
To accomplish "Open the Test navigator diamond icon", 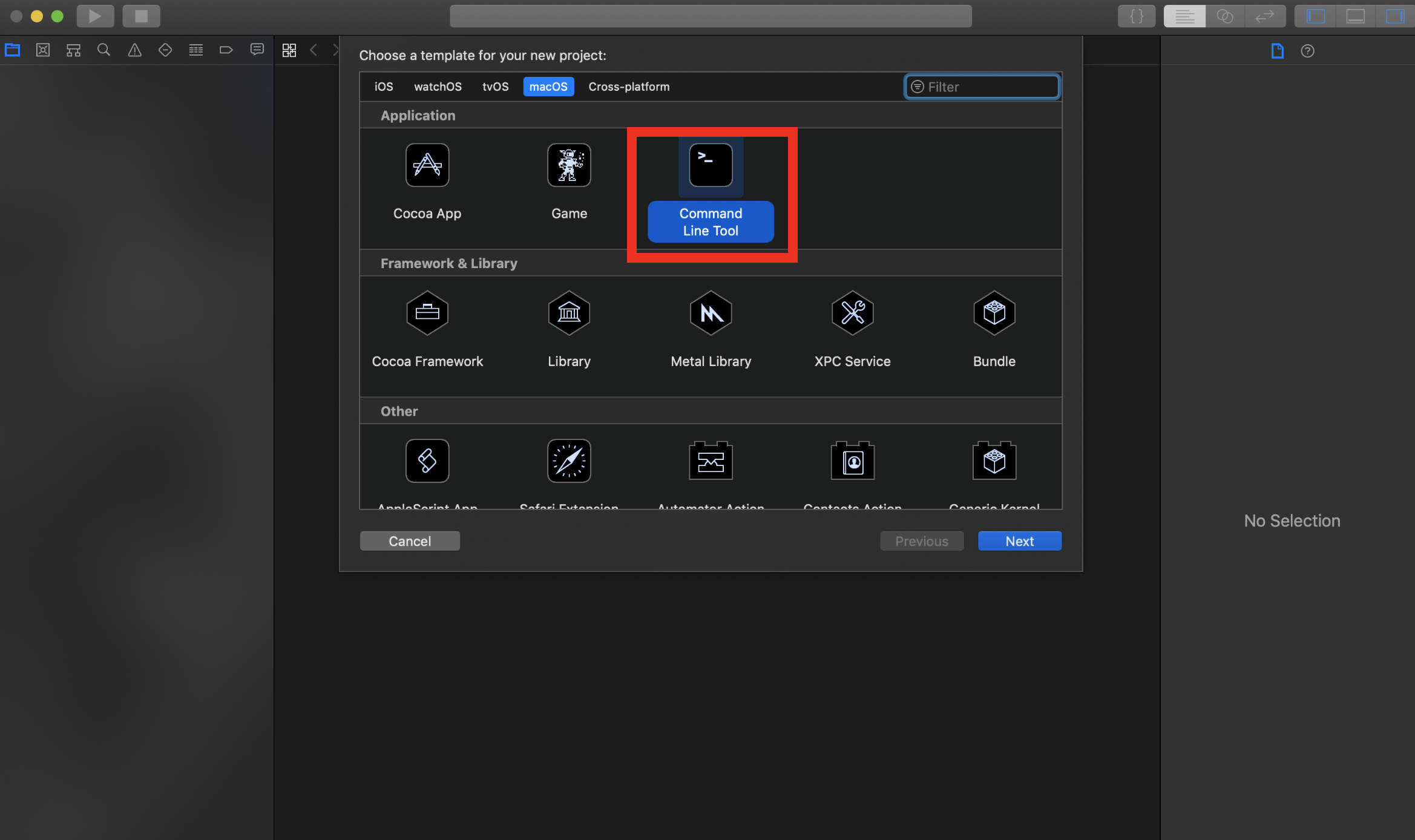I will point(165,50).
